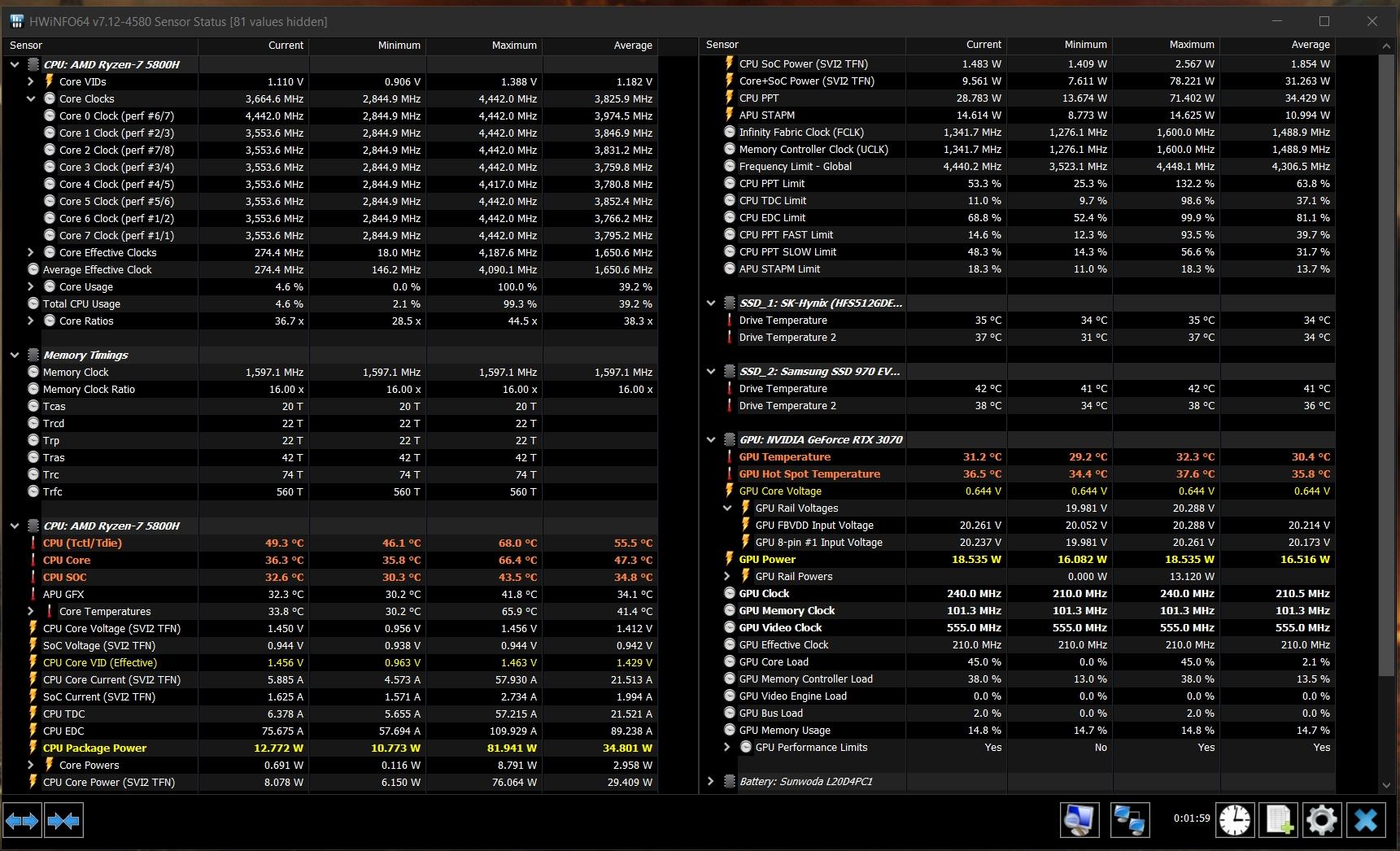This screenshot has height=851, width=1400.
Task: Click the clock icon beside Average Effective Clock
Action: pos(33,269)
